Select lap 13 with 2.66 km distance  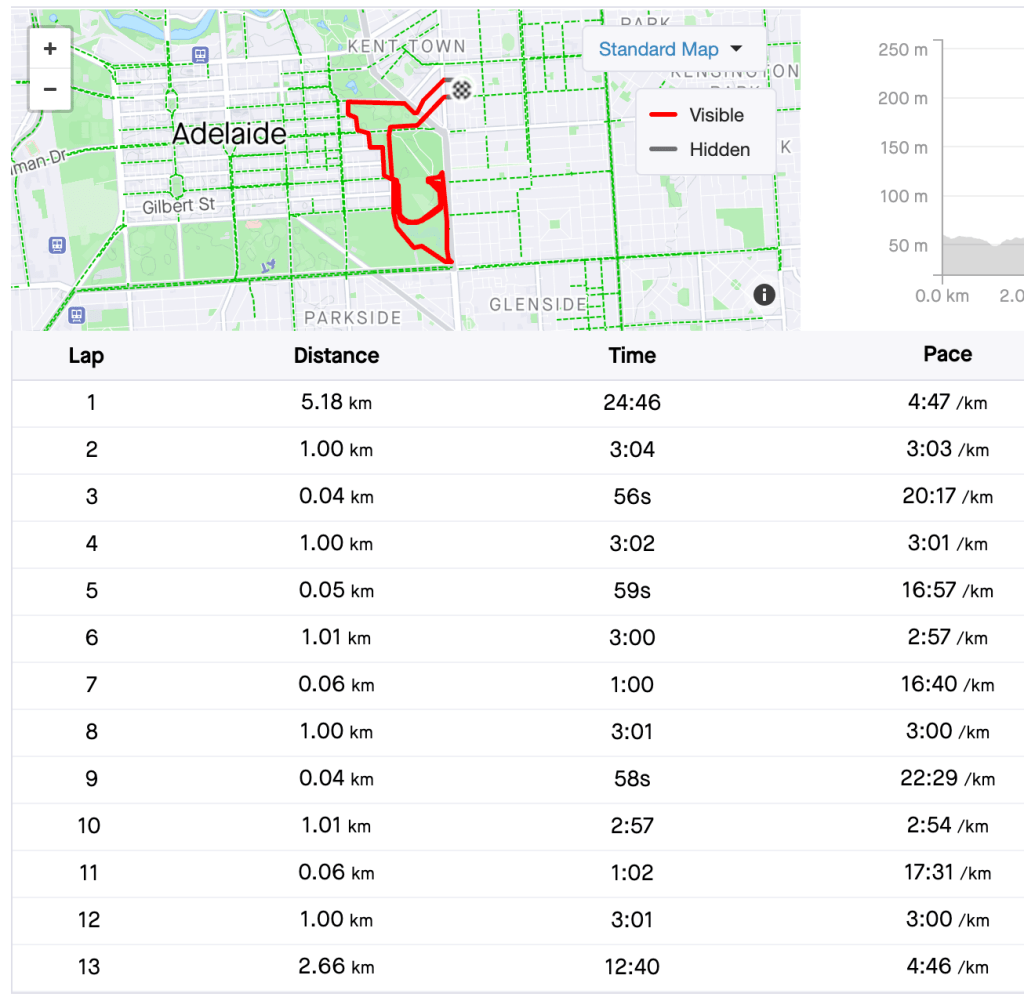(336, 967)
